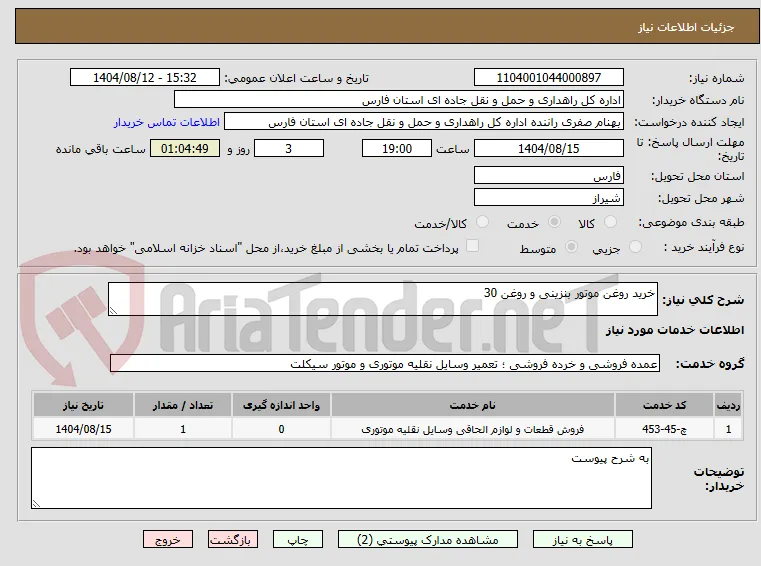761x566 pixels.
Task: Click the countdown timer 01:04:49
Action: click(x=184, y=148)
